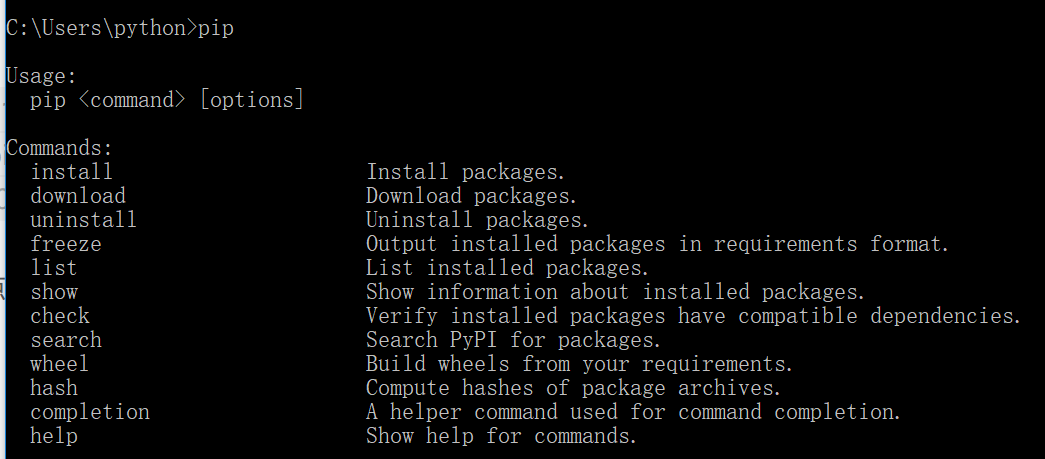Click the 'help' command name
Screen dimensions: 1045x459
pyautogui.click(x=53, y=436)
